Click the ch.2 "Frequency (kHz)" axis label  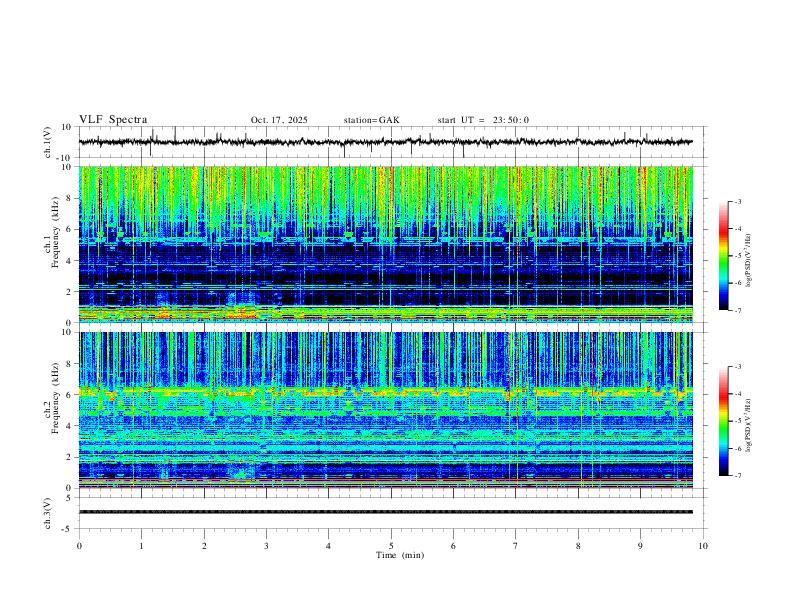(56, 397)
